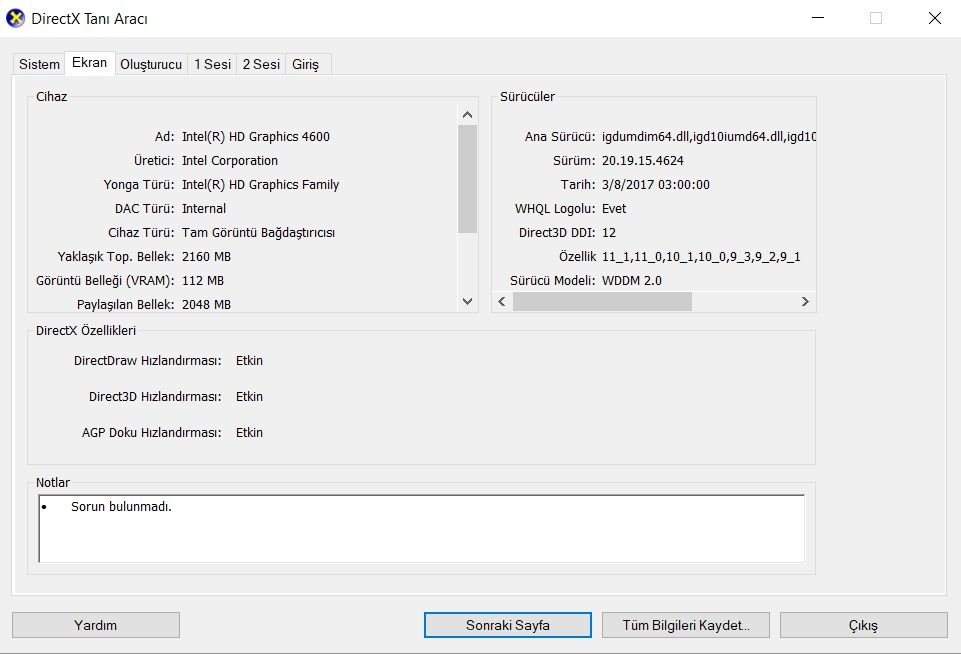Click the Yaklaşık Top. Bellek label

point(116,257)
